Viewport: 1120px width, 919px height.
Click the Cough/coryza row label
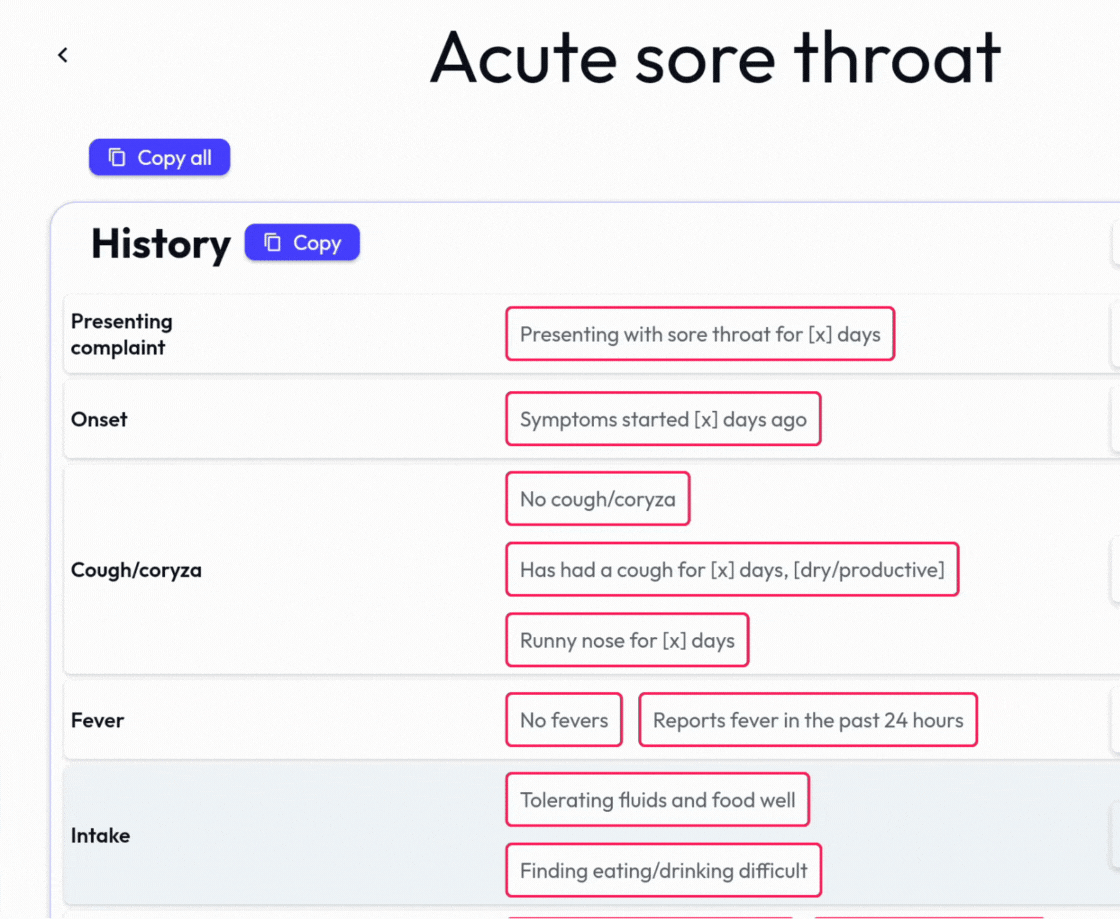136,570
